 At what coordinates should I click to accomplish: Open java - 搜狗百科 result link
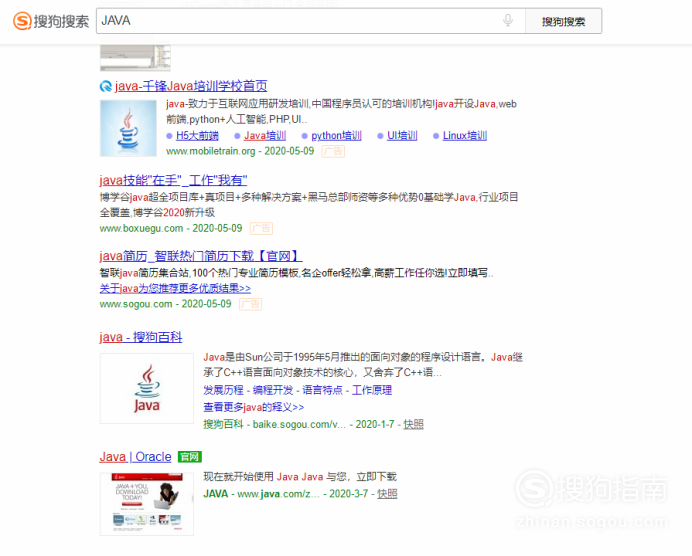141,337
